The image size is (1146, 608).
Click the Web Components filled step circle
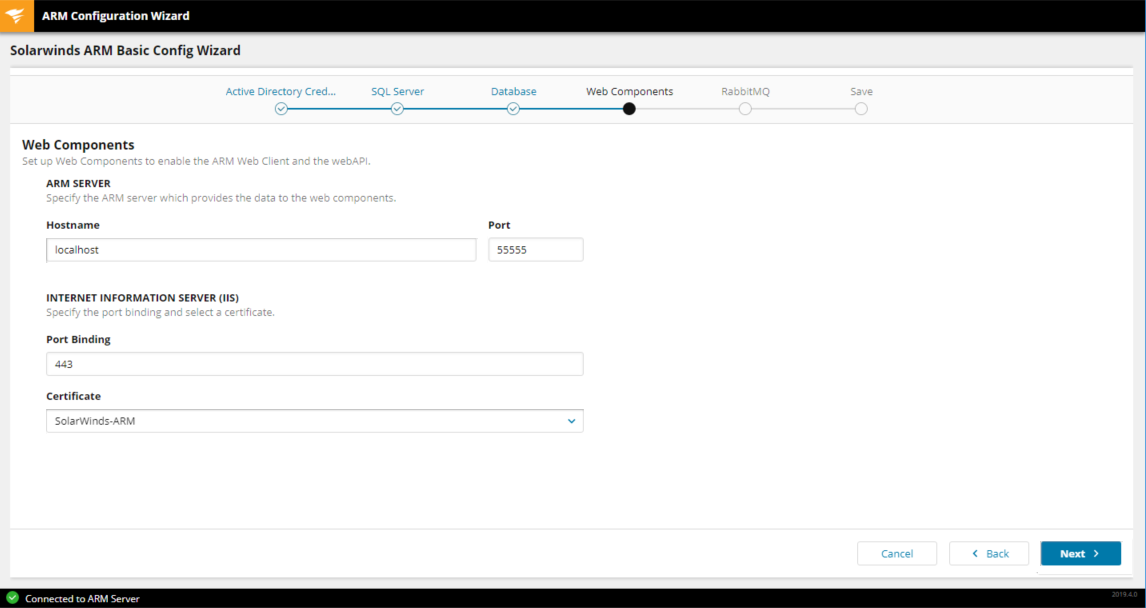tap(629, 109)
